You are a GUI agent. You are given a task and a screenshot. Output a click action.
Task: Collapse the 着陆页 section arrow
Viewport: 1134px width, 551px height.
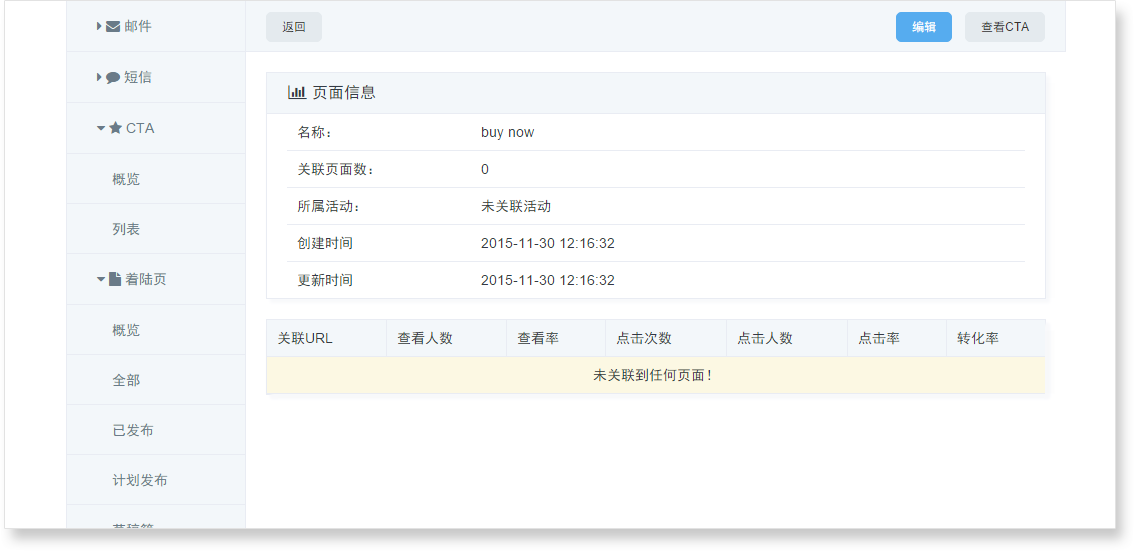pyautogui.click(x=101, y=279)
